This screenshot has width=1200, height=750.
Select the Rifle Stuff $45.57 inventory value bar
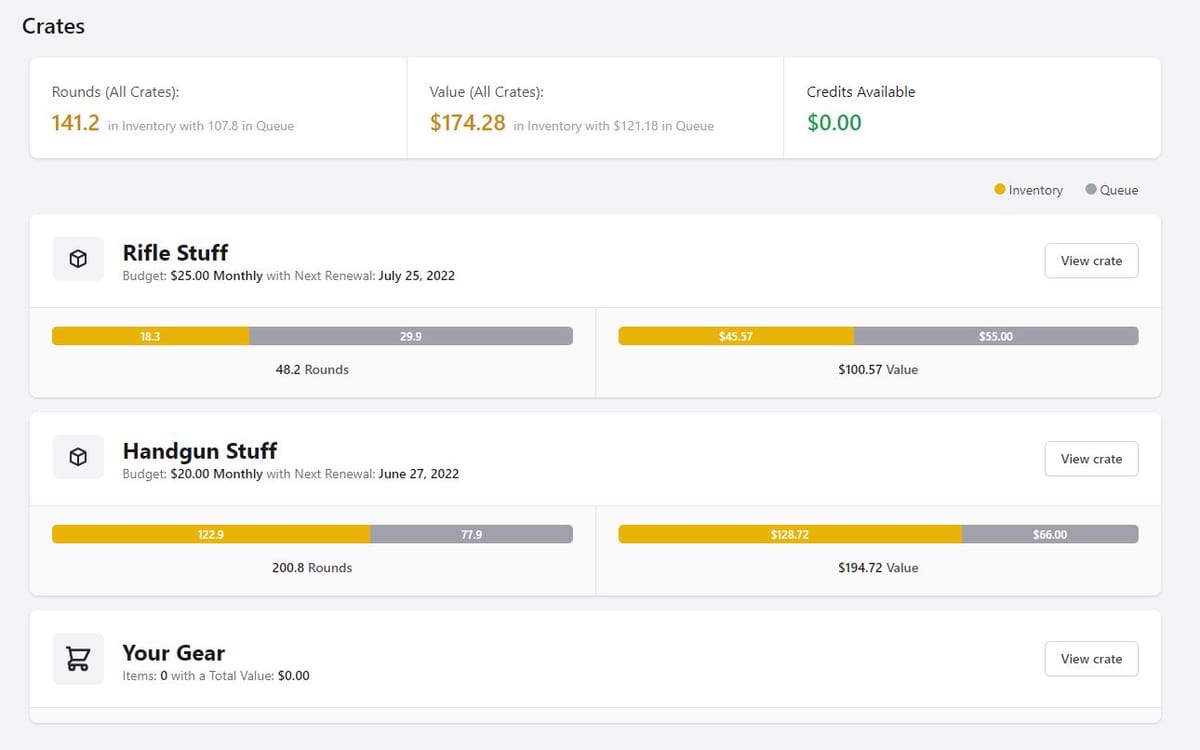point(736,336)
